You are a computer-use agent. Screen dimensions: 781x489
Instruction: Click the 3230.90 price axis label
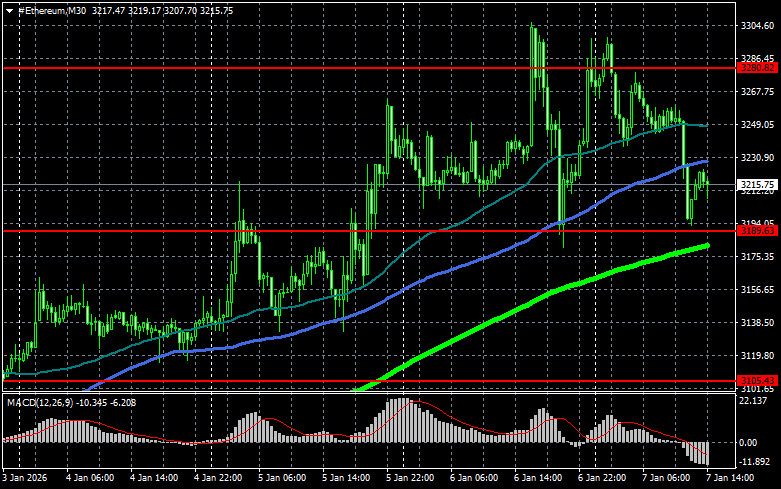[757, 157]
